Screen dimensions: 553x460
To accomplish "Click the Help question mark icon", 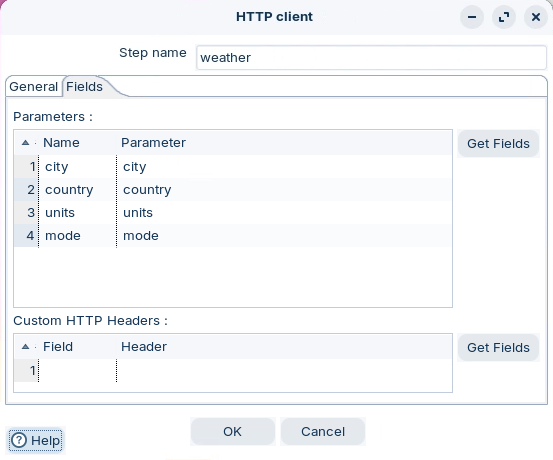I will pos(19,440).
